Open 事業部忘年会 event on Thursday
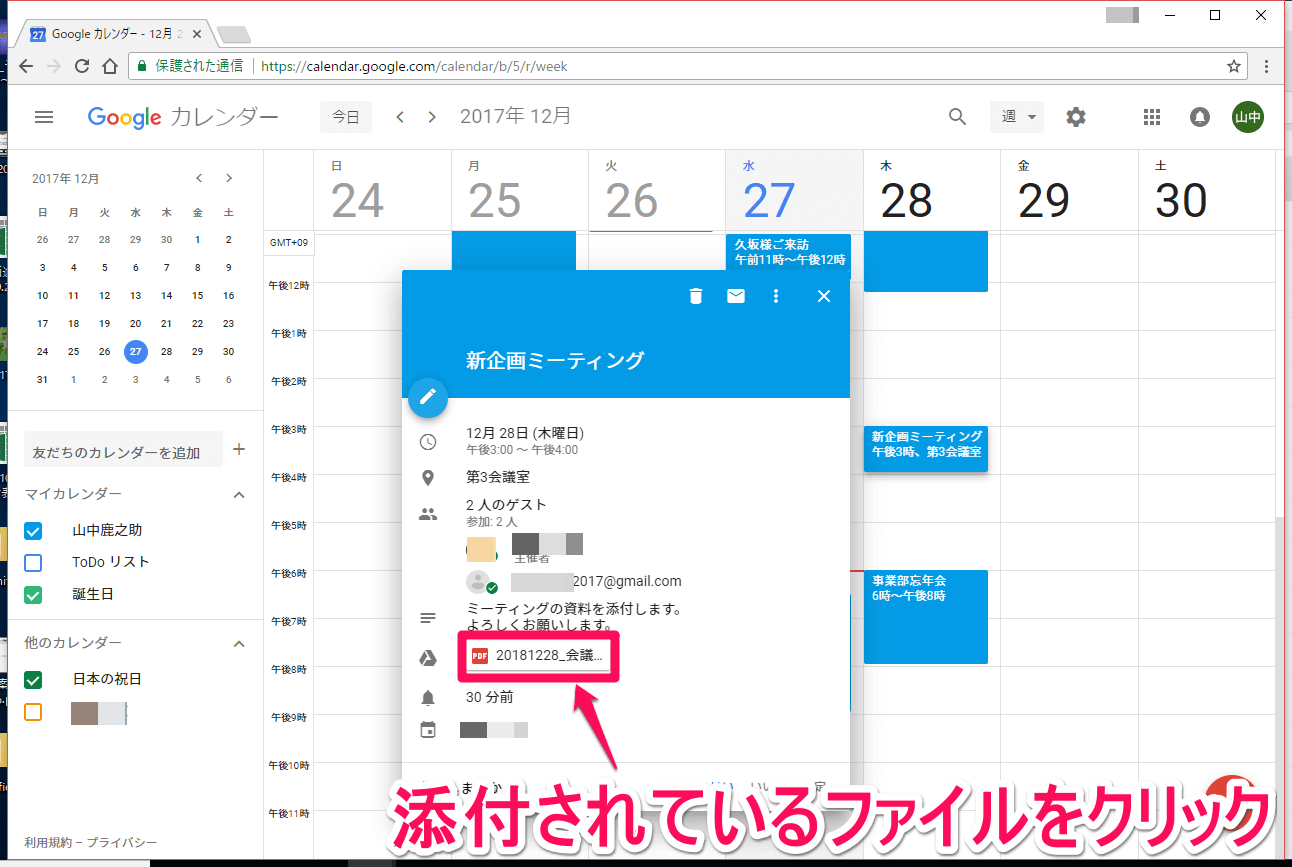1292x867 pixels. [x=926, y=617]
